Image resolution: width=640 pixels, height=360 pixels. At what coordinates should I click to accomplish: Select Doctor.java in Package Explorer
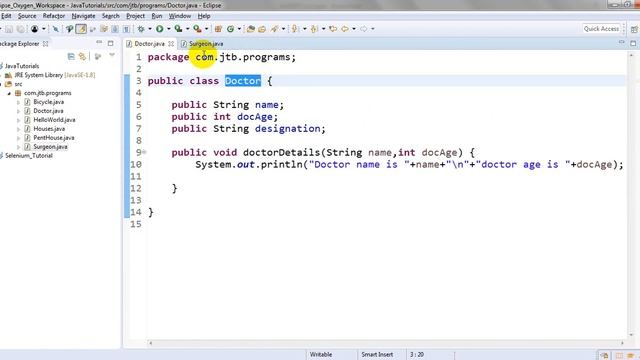point(48,111)
